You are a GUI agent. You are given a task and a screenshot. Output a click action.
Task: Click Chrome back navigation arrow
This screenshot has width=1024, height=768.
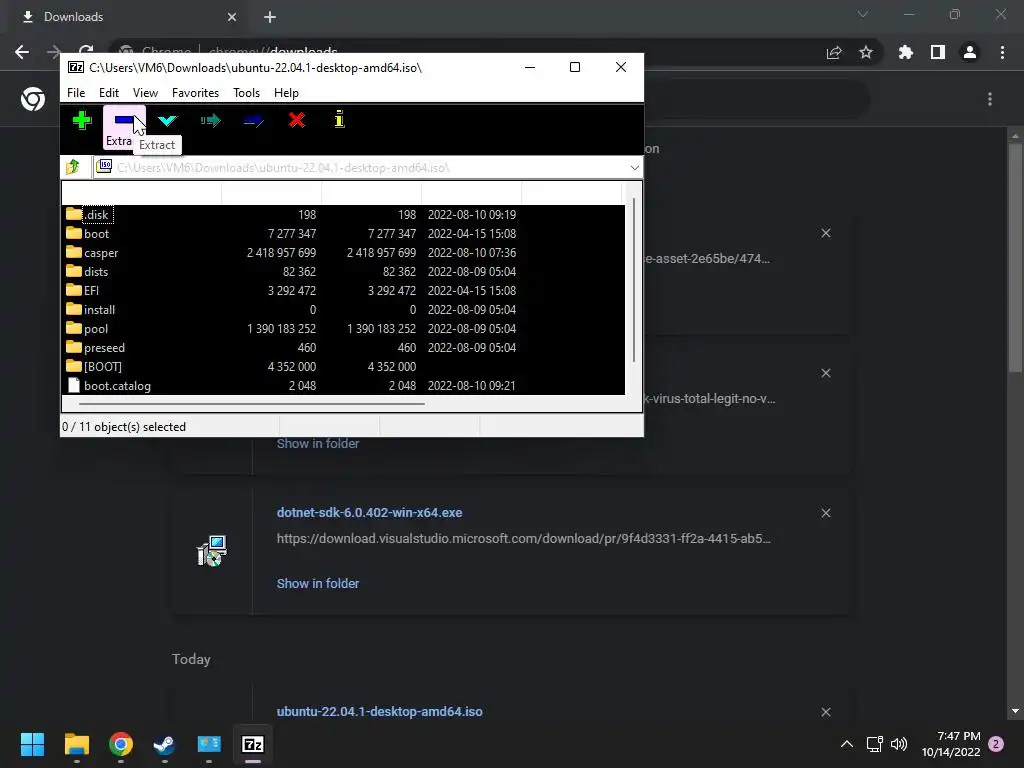pos(22,52)
